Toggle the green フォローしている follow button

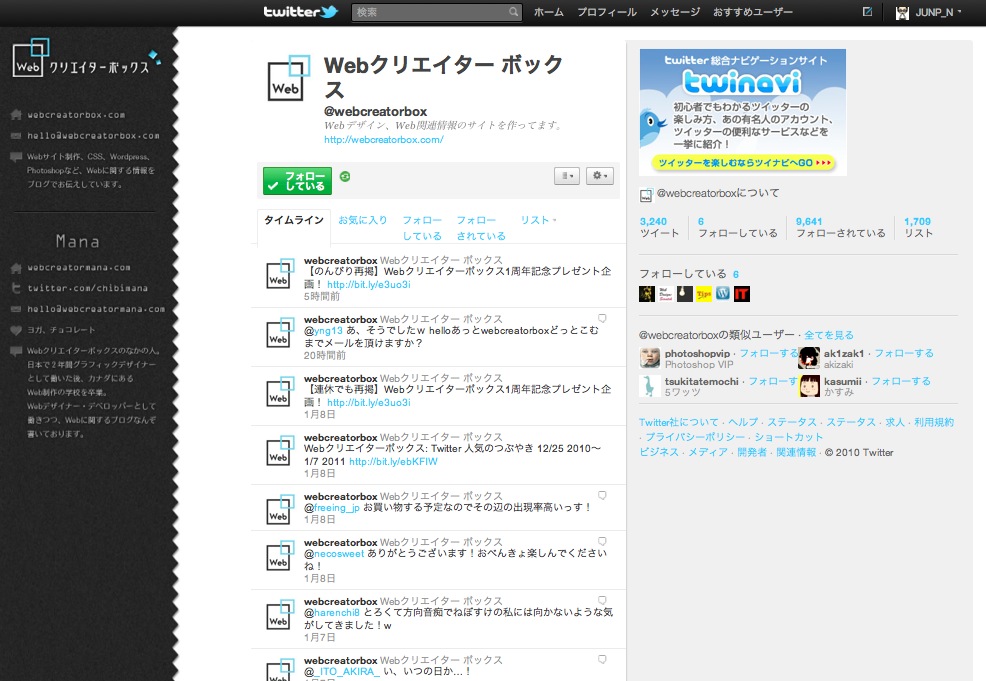coord(297,181)
